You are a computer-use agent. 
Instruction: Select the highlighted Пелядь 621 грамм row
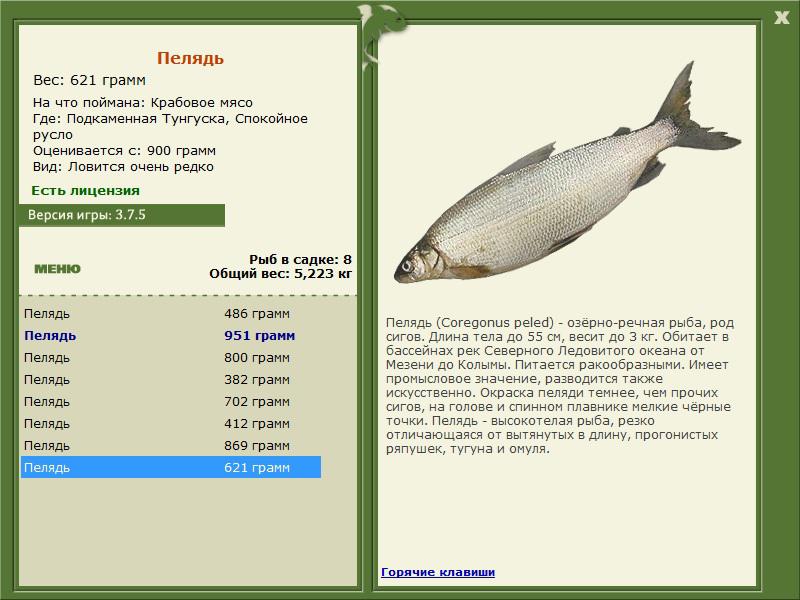click(x=171, y=467)
